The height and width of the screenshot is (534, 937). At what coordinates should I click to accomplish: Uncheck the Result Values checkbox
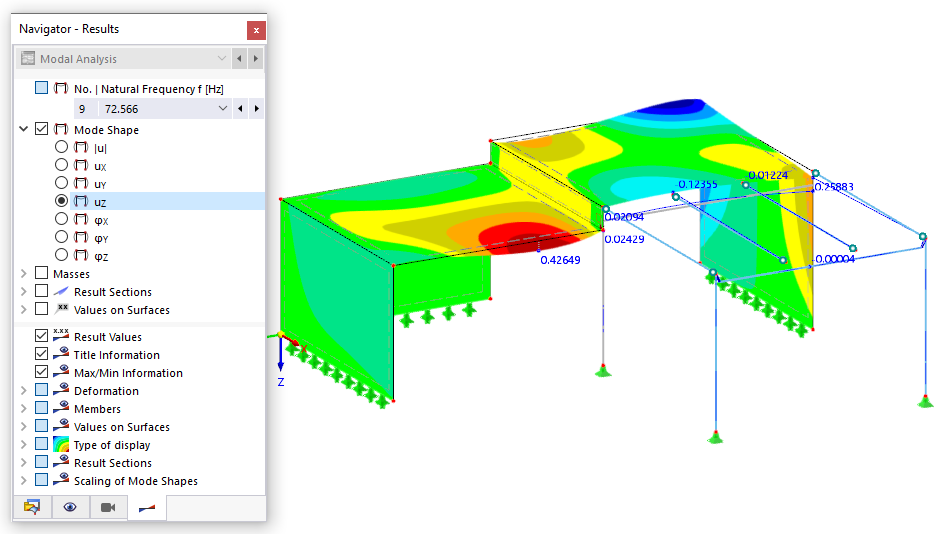click(41, 336)
